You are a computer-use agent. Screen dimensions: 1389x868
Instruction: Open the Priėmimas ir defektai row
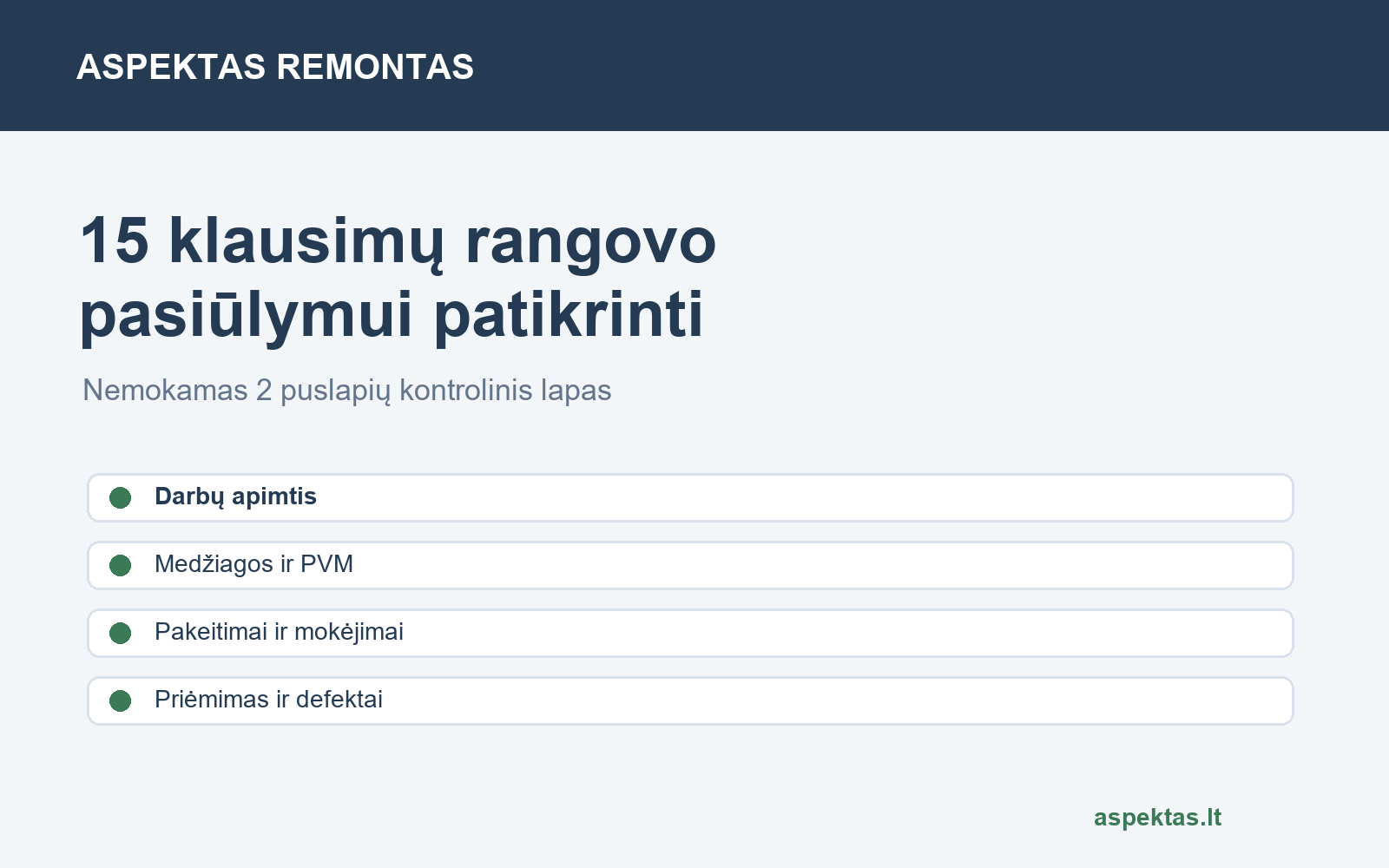(690, 700)
